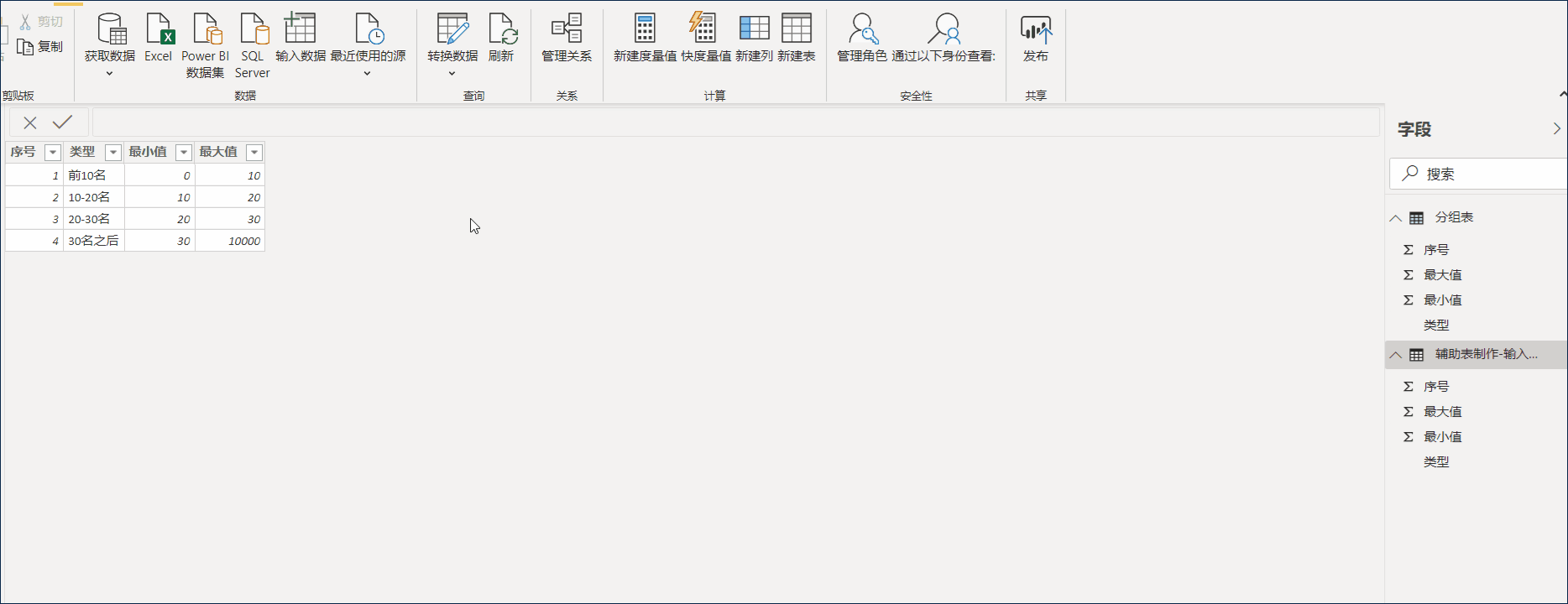Click the cell 前10名

(94, 175)
